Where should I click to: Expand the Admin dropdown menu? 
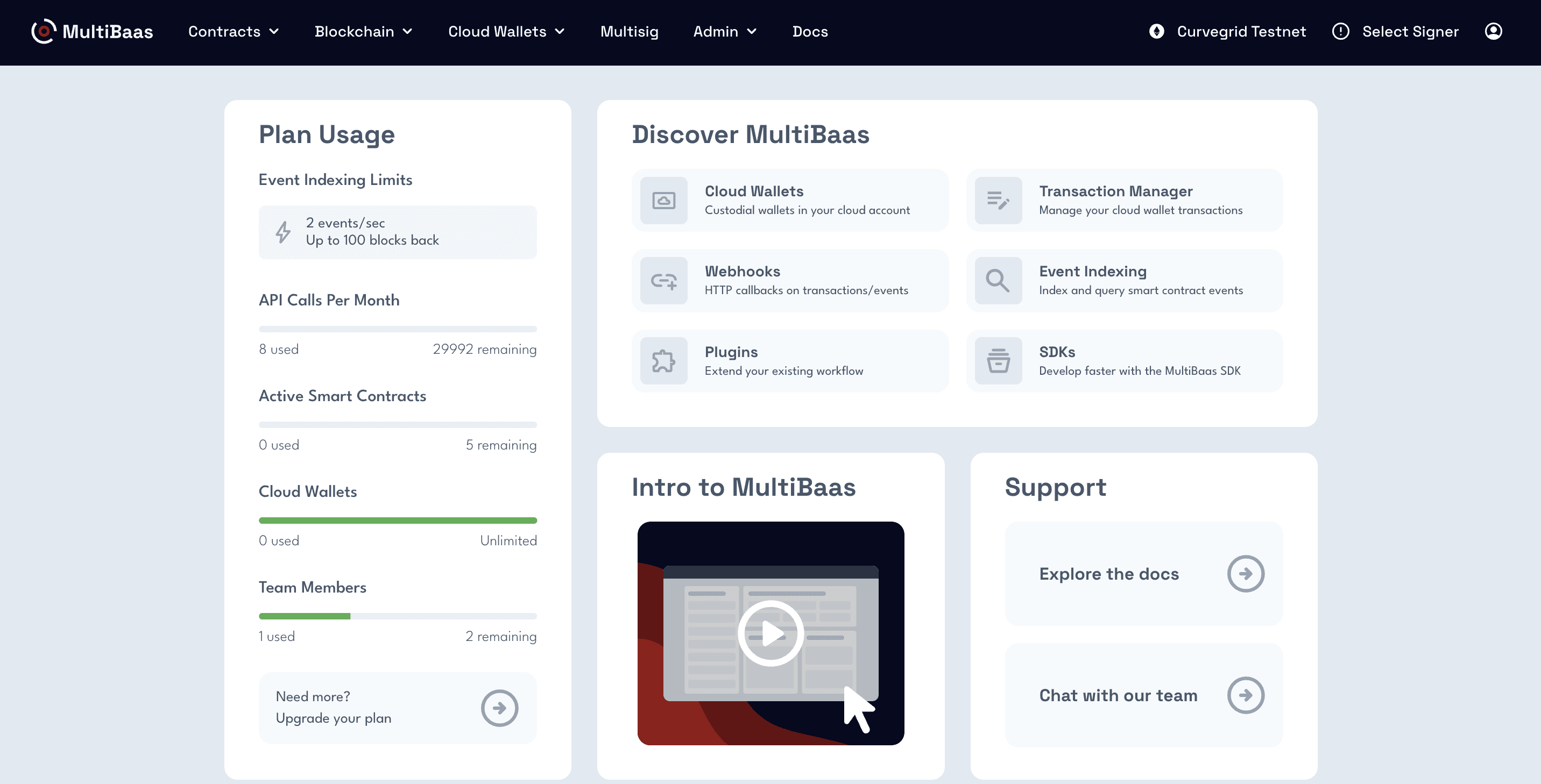pos(724,31)
